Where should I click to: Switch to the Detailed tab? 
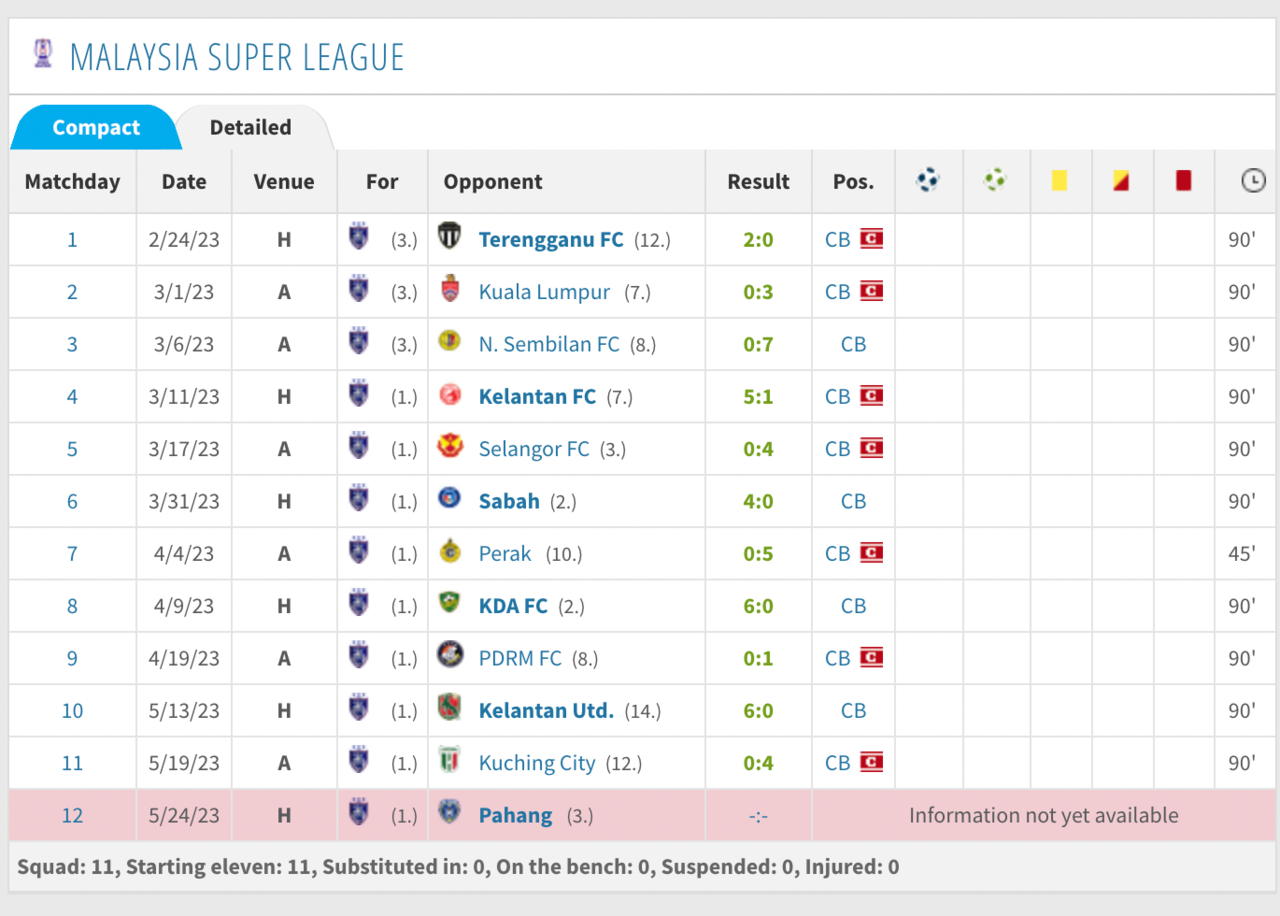click(x=250, y=128)
